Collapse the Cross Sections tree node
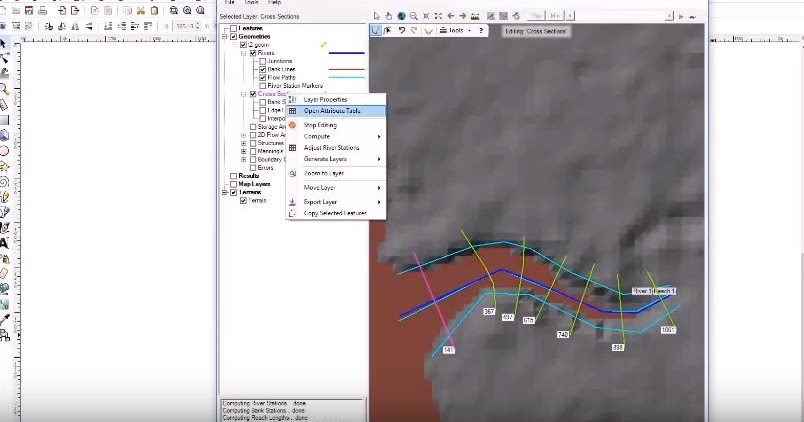The width and height of the screenshot is (804, 422). (x=244, y=94)
